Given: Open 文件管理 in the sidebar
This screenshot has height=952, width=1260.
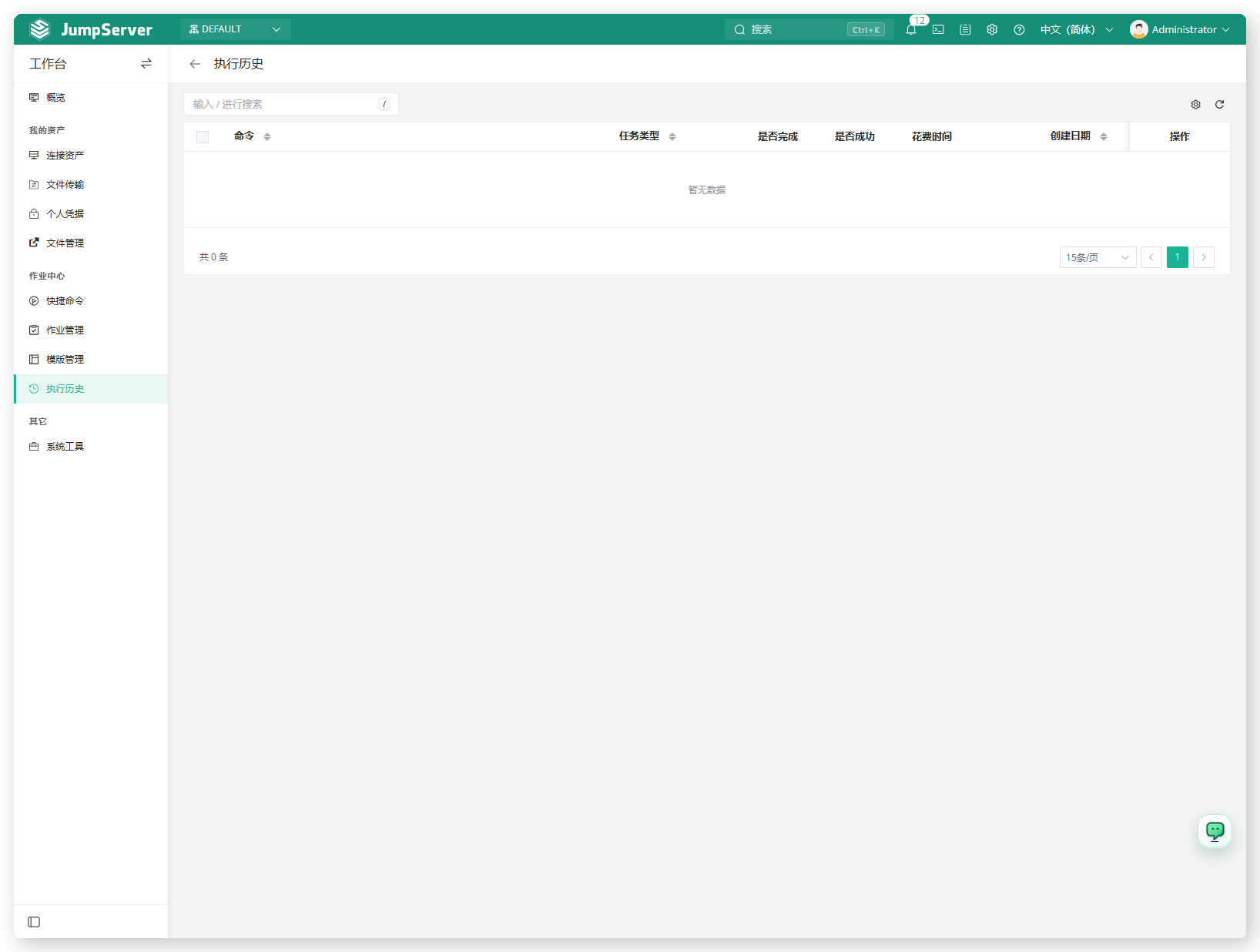Looking at the screenshot, I should click(91, 243).
